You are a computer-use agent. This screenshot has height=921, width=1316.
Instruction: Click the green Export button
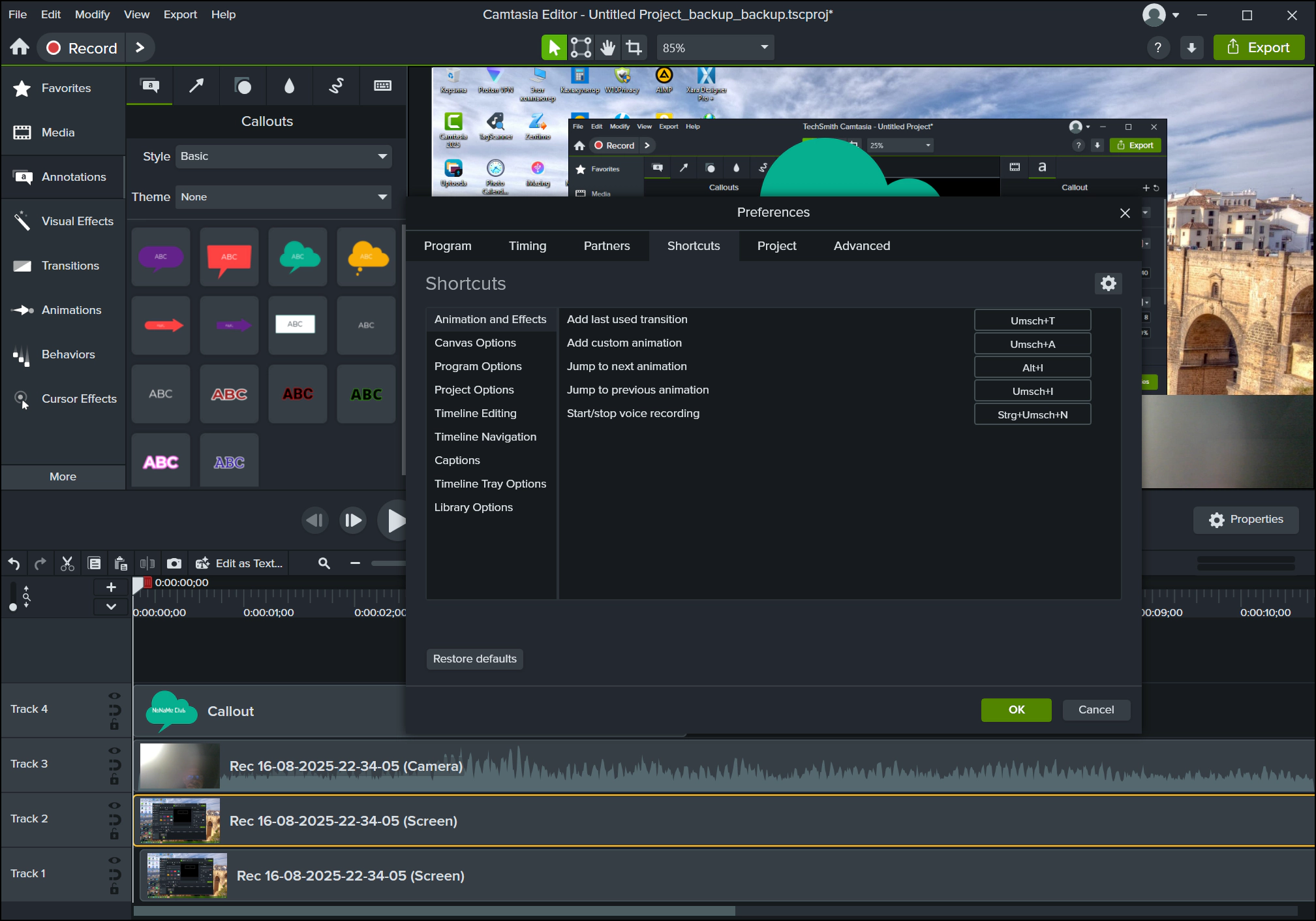click(x=1259, y=48)
